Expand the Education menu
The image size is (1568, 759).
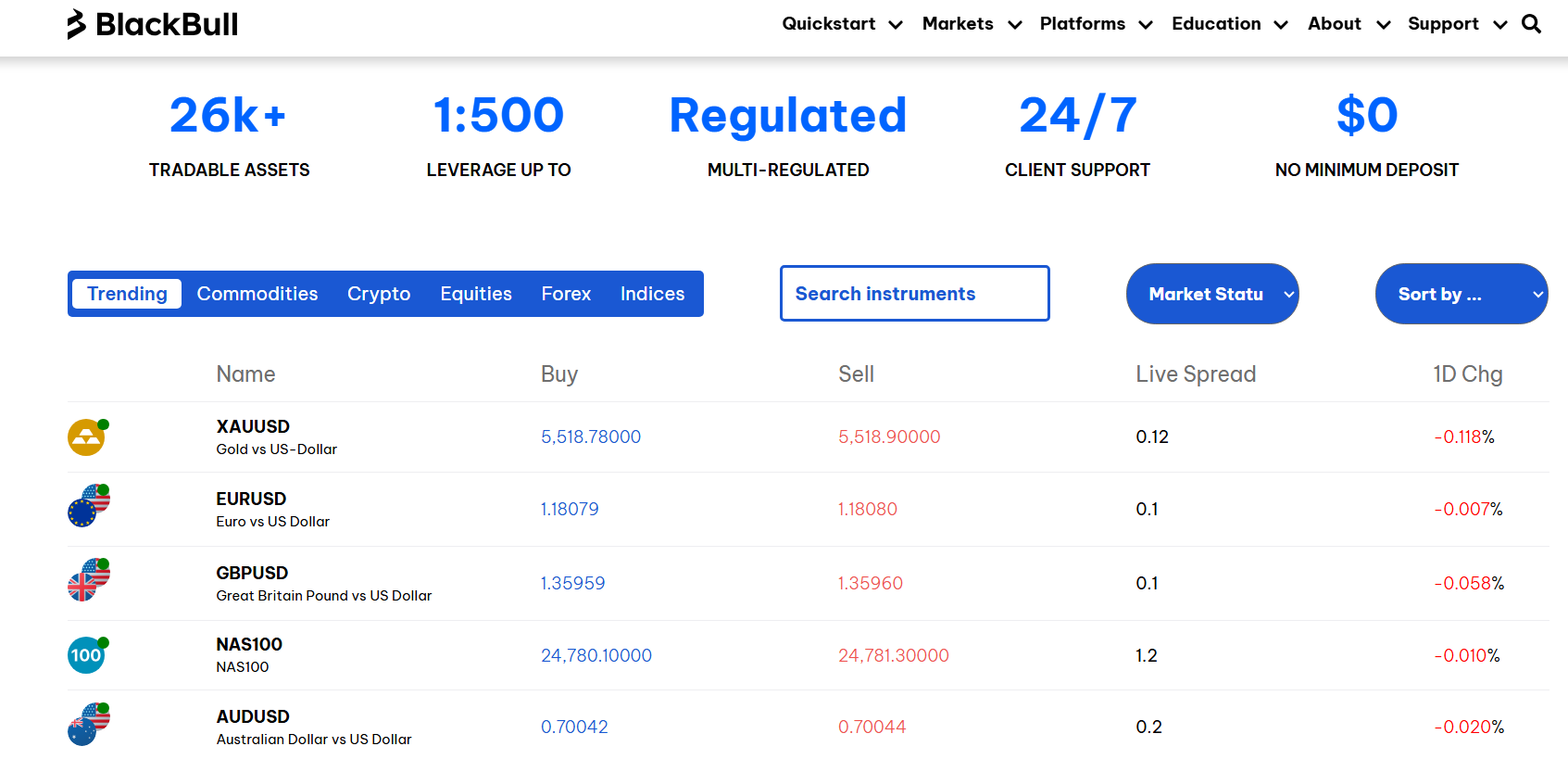point(1230,24)
